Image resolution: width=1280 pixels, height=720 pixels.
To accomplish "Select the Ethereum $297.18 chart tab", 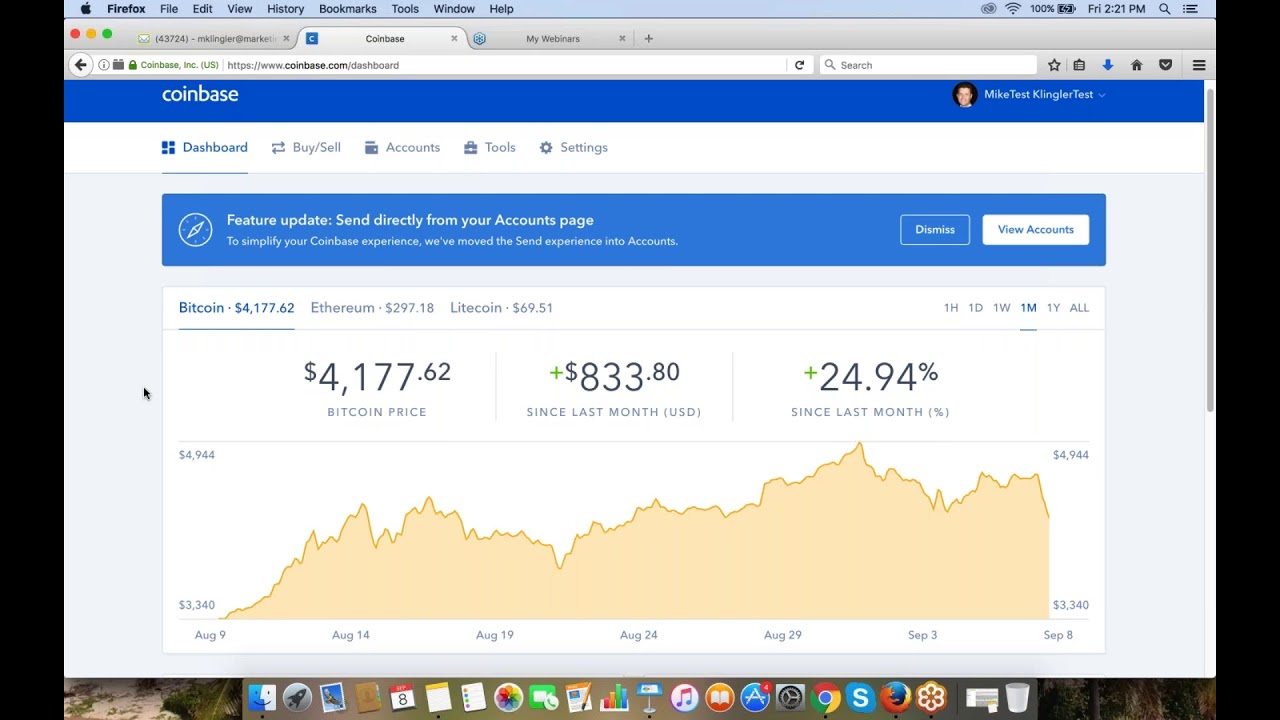I will (372, 307).
